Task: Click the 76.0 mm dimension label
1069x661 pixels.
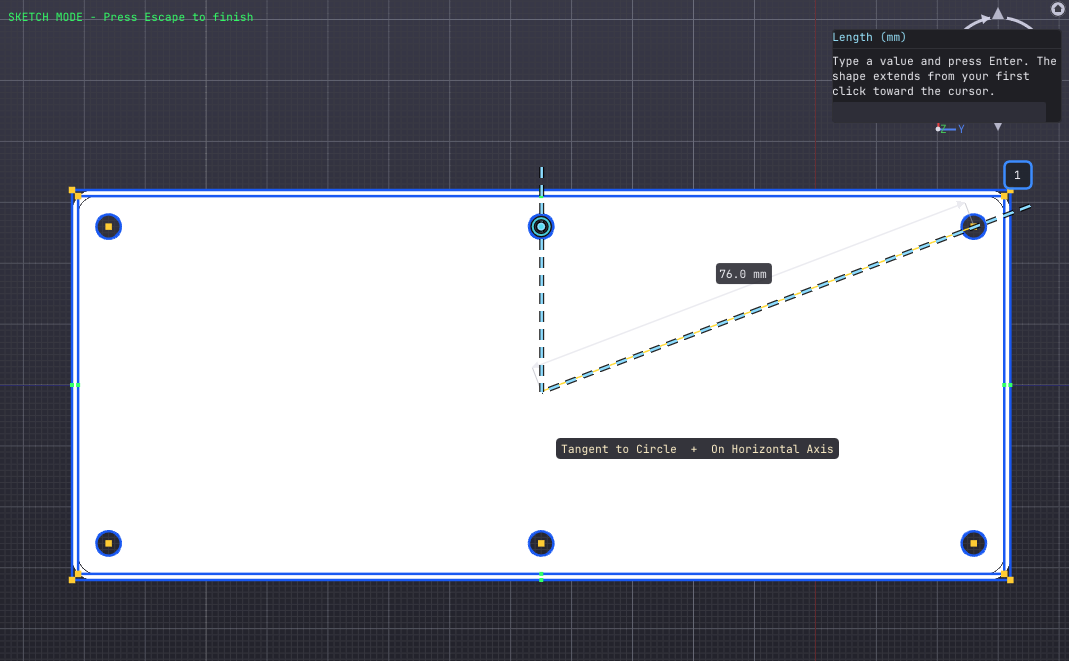Action: [743, 274]
